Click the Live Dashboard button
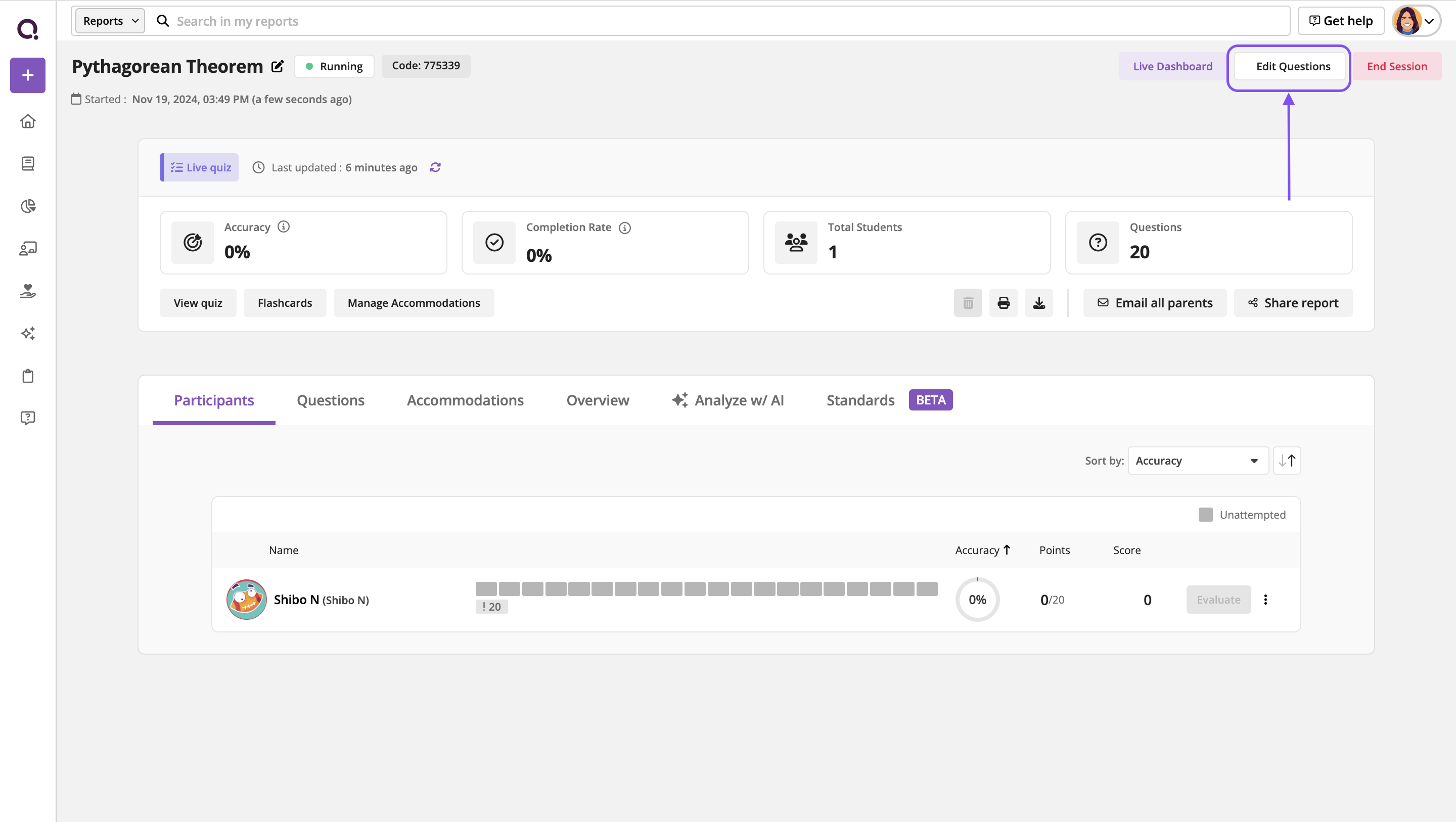Screen dimensions: 1456x822 [1173, 66]
